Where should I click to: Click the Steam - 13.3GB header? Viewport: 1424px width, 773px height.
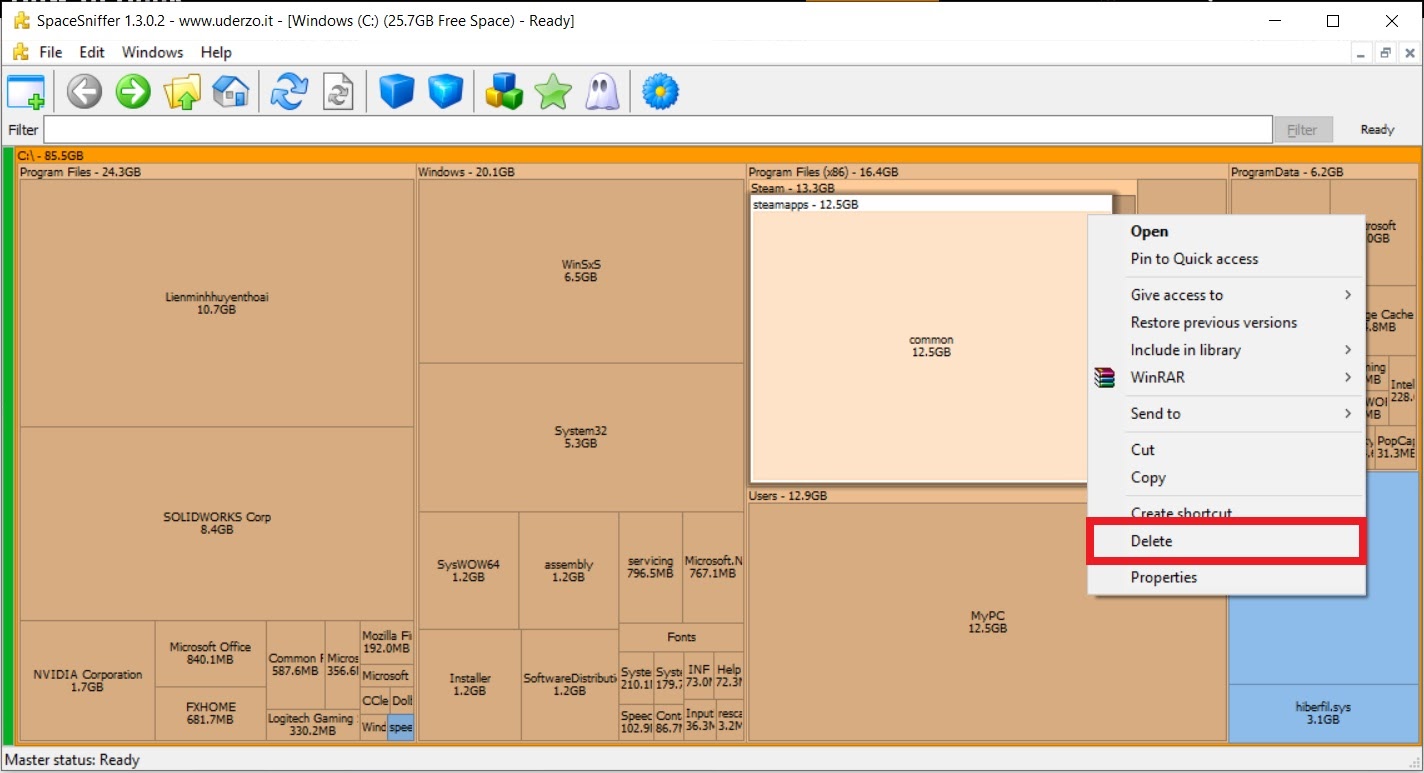(x=942, y=188)
